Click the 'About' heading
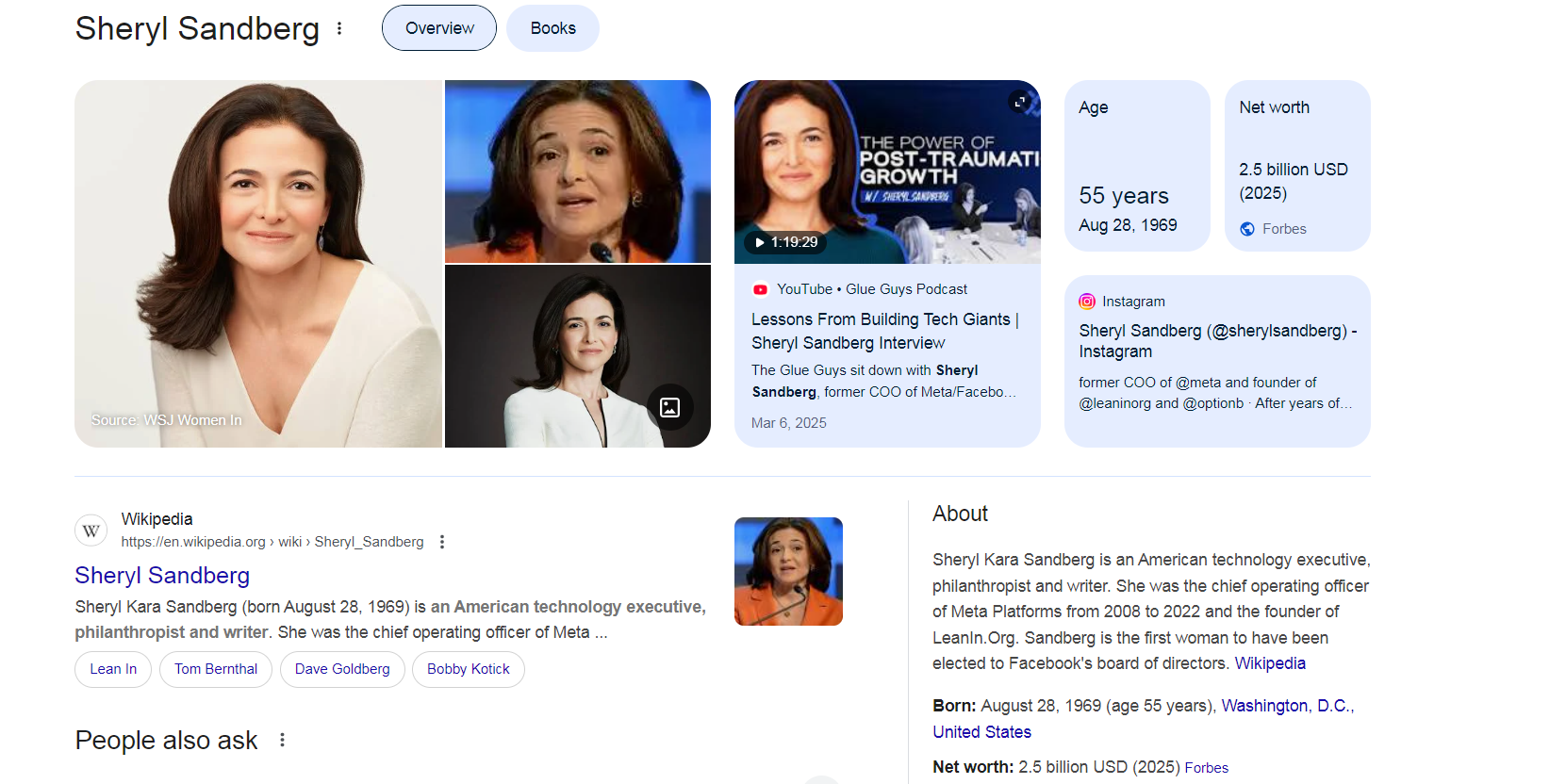 pyautogui.click(x=960, y=514)
